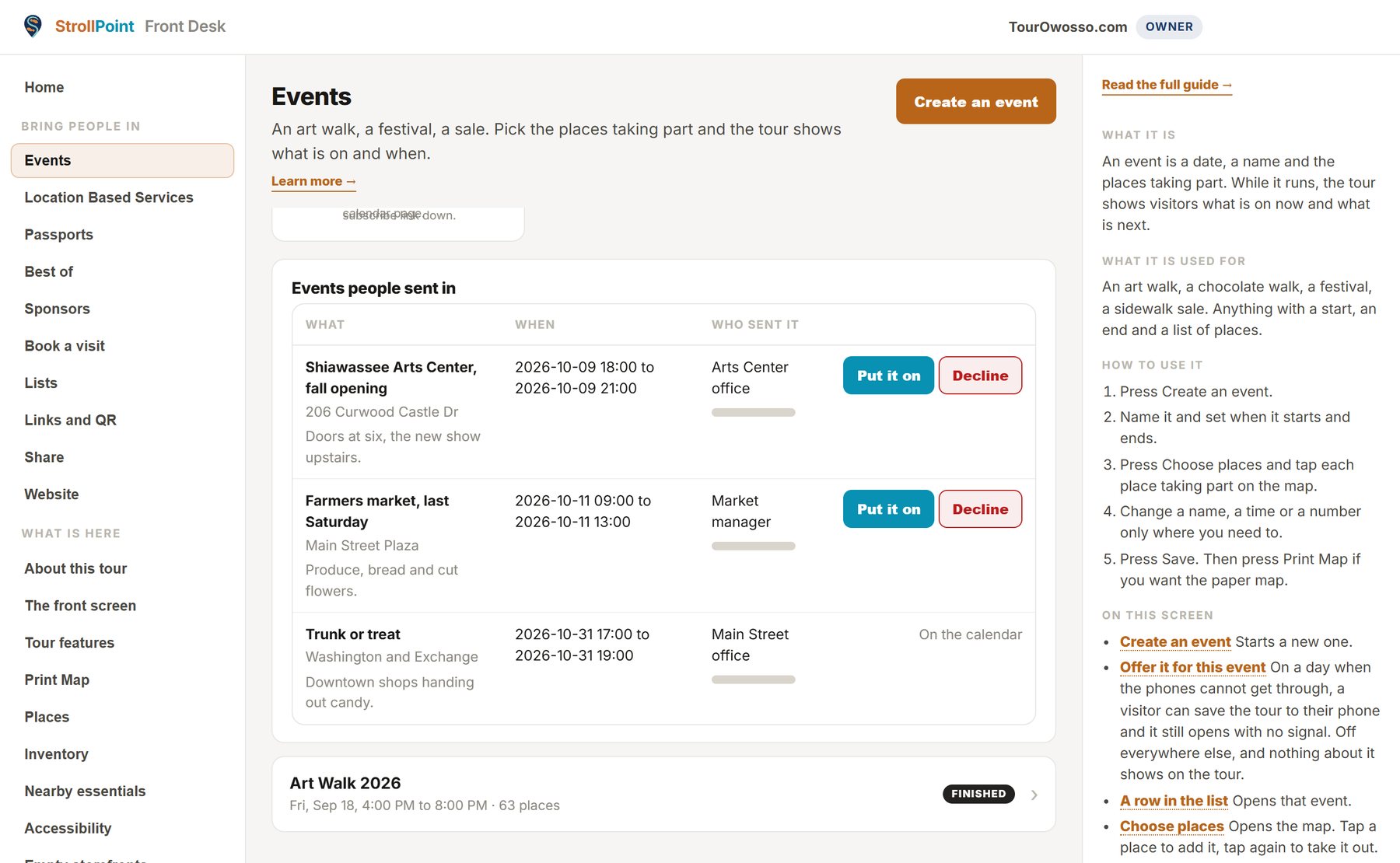Open Sponsors in the sidebar
Viewport: 1400px width, 863px height.
[x=122, y=309]
